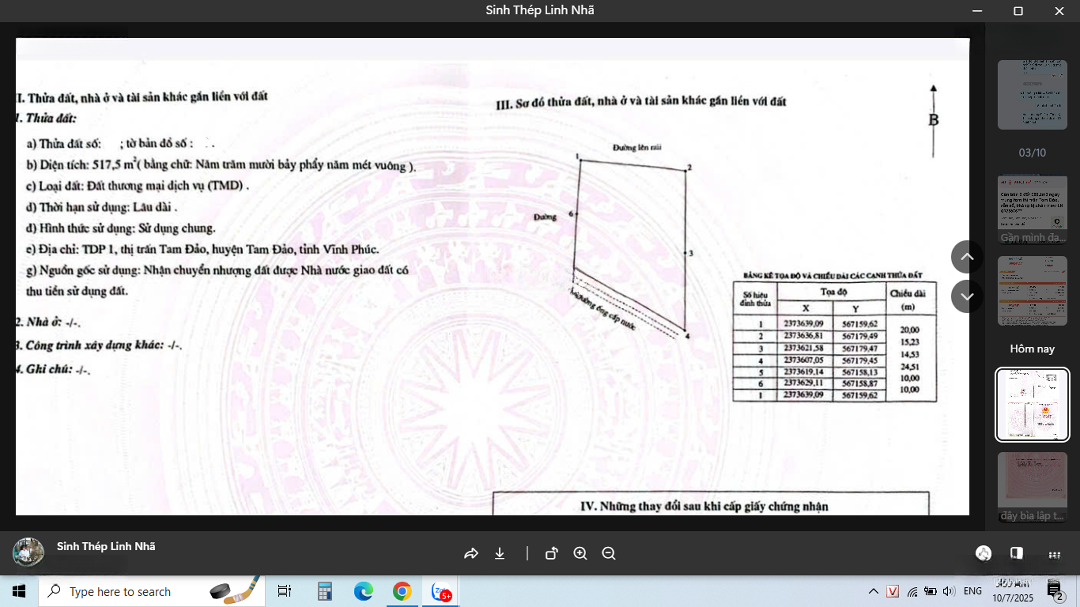Click the round sticker icon in bottom bar

click(983, 553)
